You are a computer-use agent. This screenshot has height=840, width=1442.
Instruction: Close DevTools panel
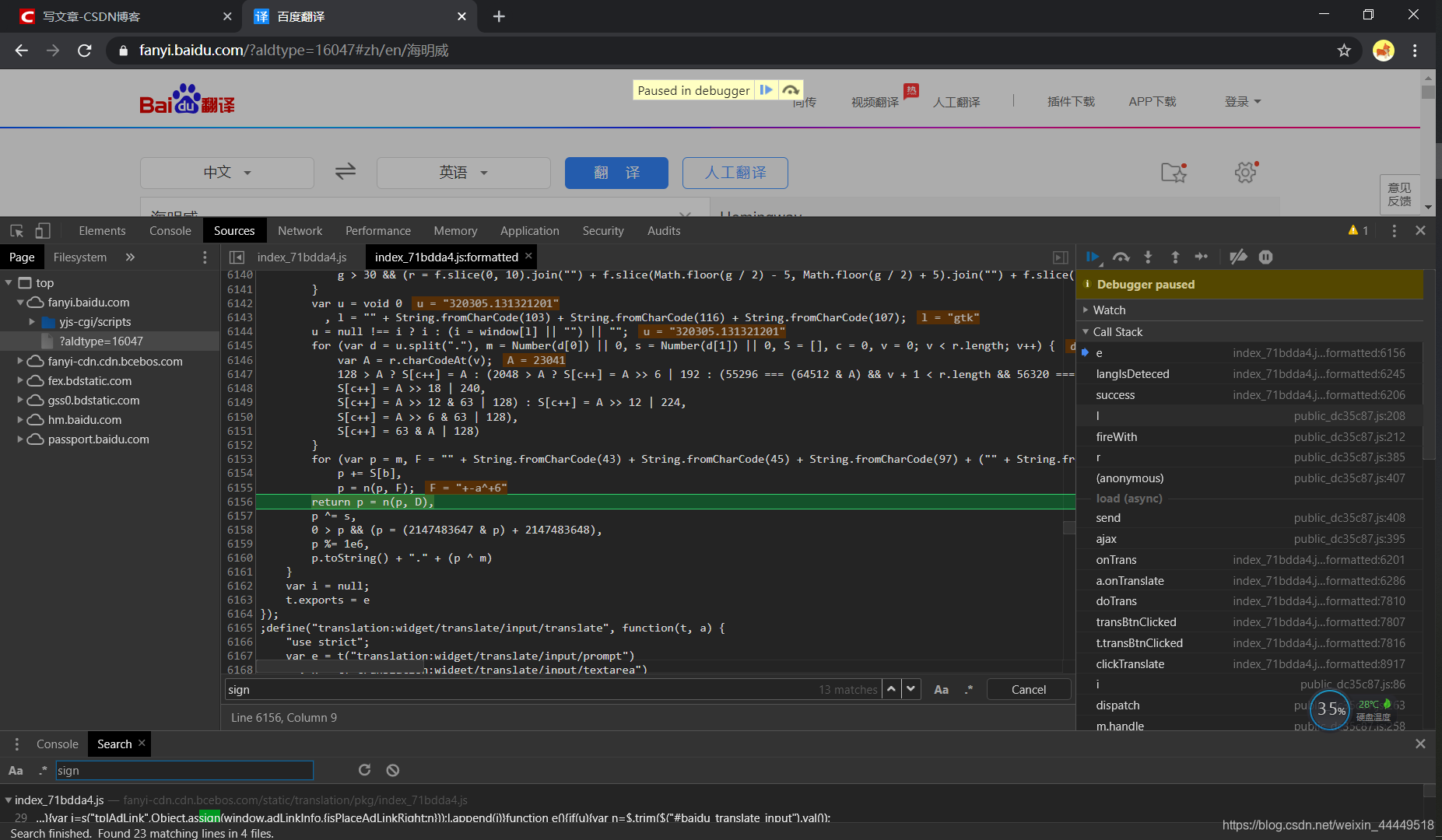[1420, 231]
